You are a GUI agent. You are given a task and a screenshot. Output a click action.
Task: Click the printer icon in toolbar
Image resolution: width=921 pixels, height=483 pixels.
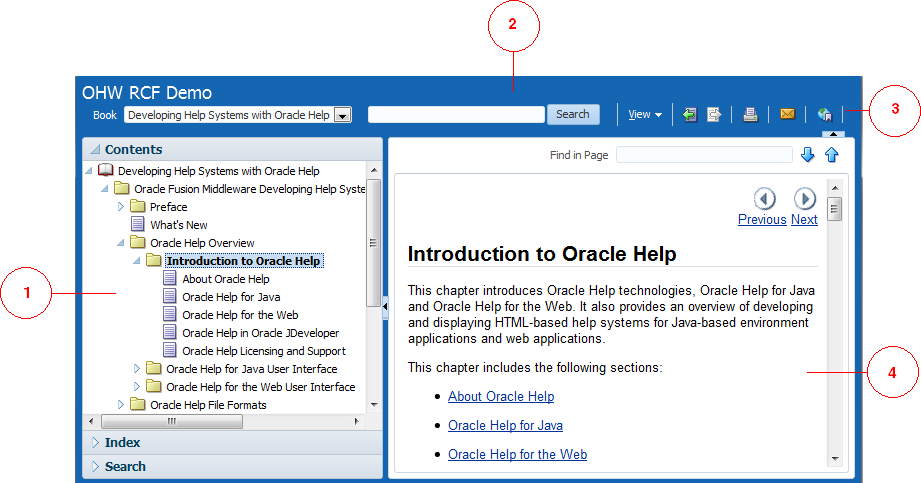[750, 115]
